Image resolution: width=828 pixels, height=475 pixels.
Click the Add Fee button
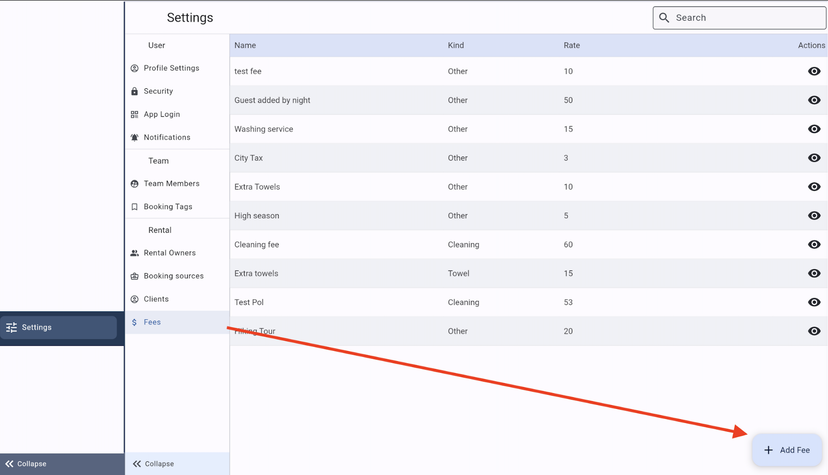[x=787, y=450]
